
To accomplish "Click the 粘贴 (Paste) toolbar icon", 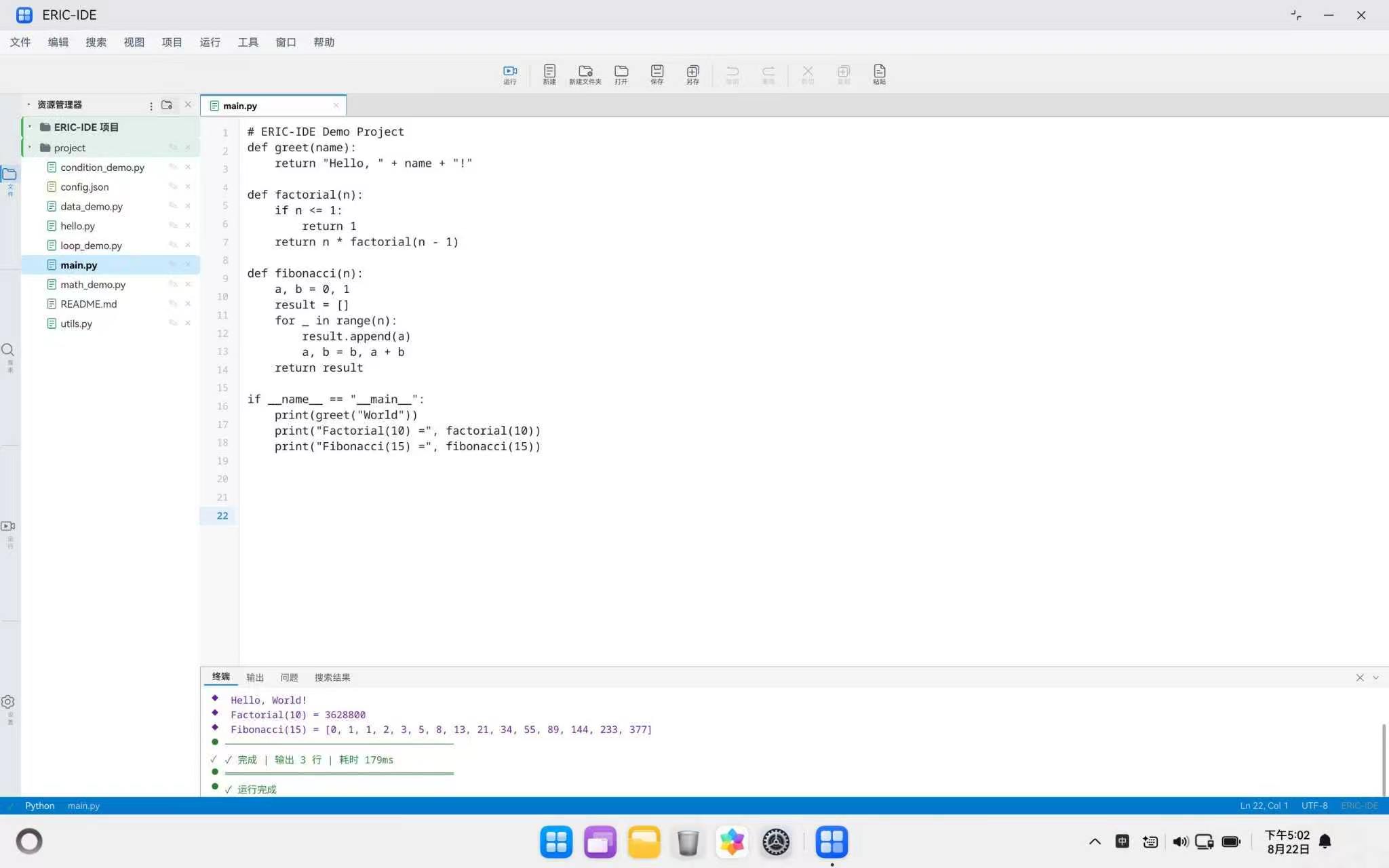I will pos(879,74).
